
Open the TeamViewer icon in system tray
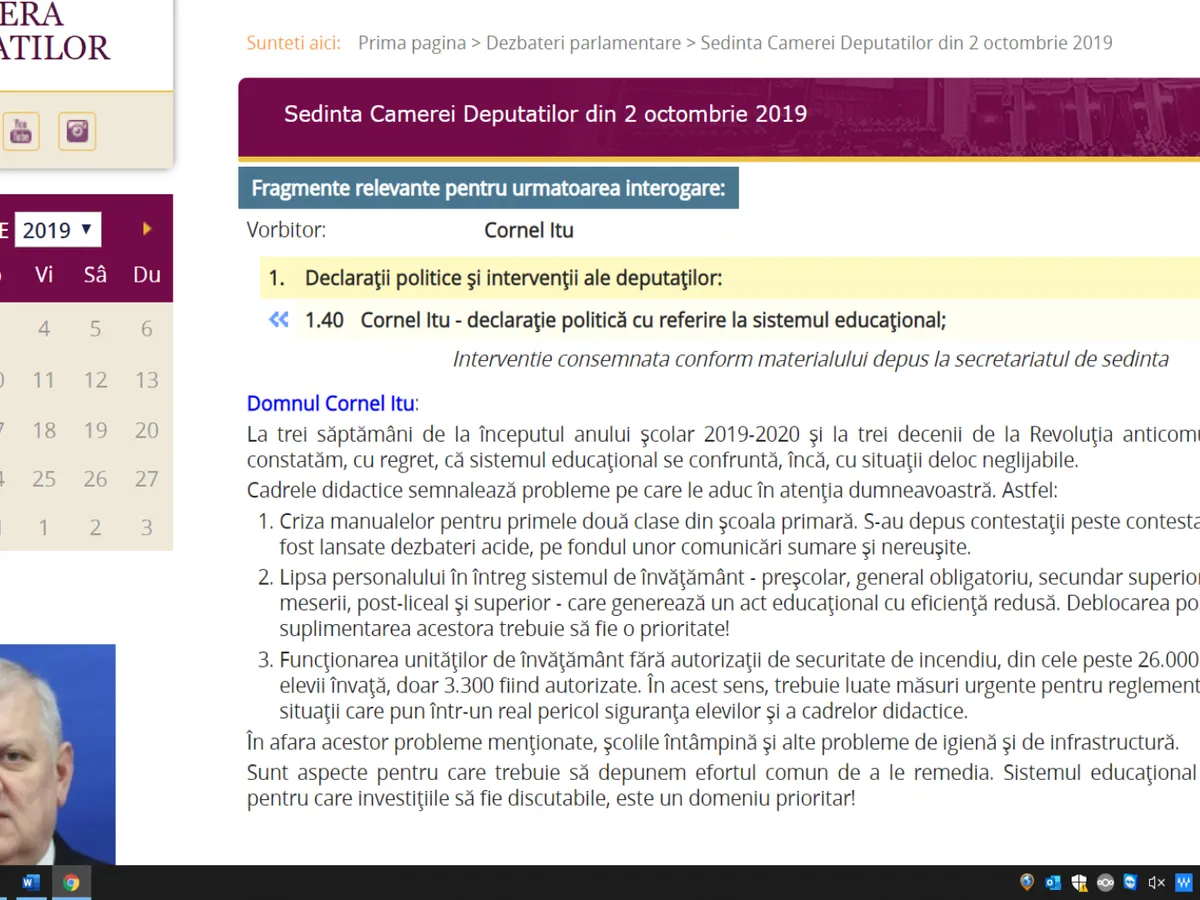point(1131,882)
